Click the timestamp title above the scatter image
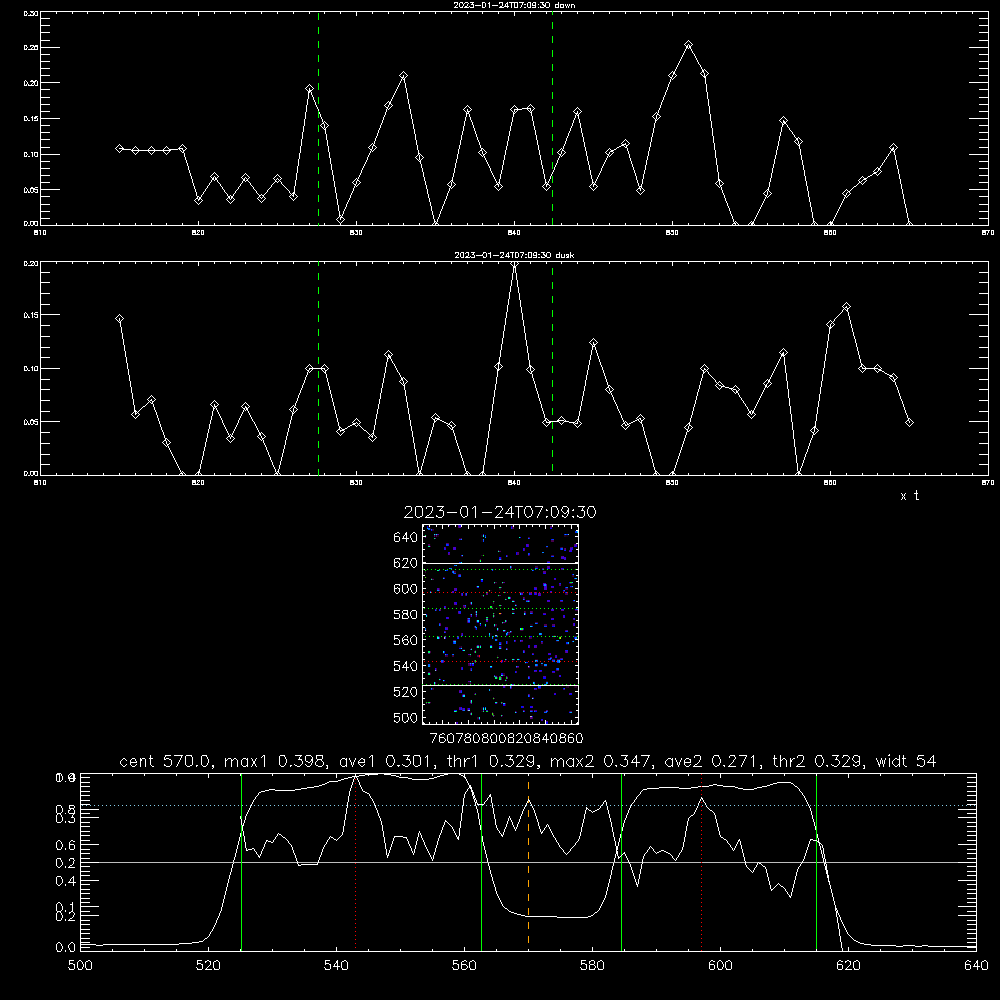This screenshot has width=1000, height=1000. [500, 512]
